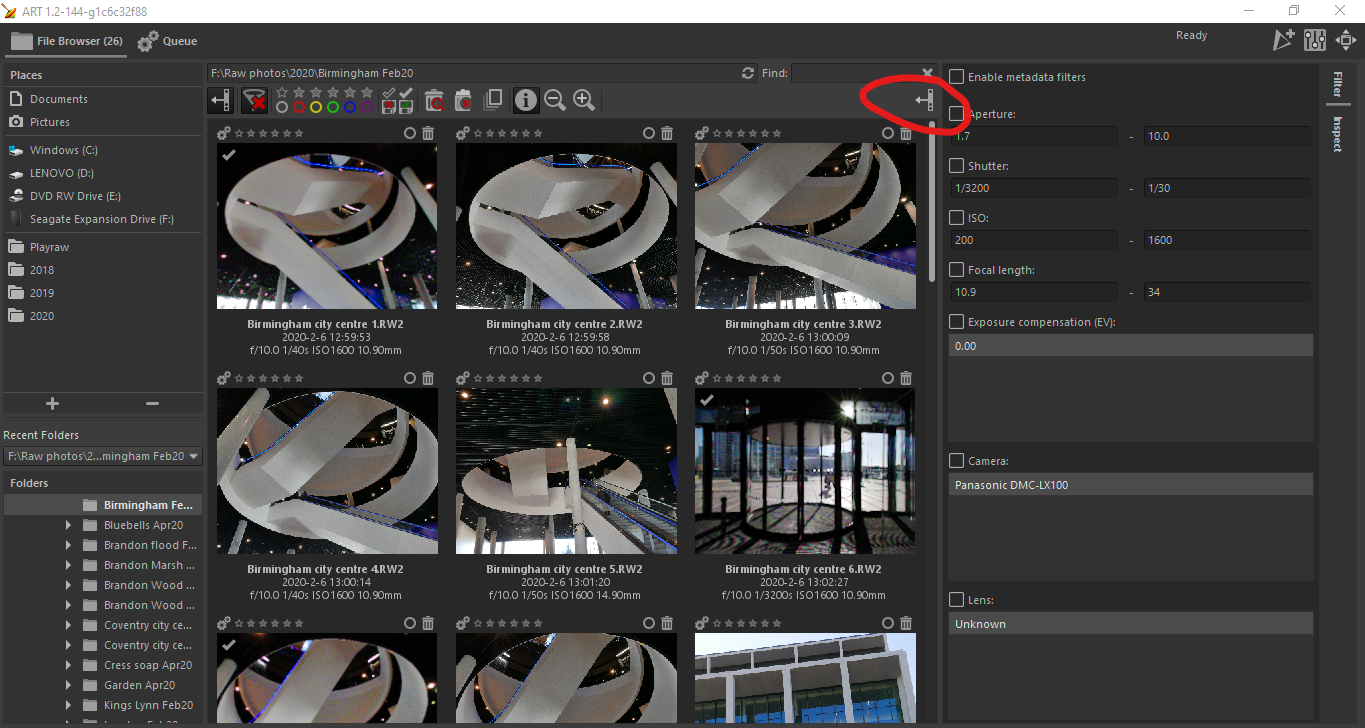Check the Focal length filter checkbox
Screen dimensions: 1365x728
957,270
